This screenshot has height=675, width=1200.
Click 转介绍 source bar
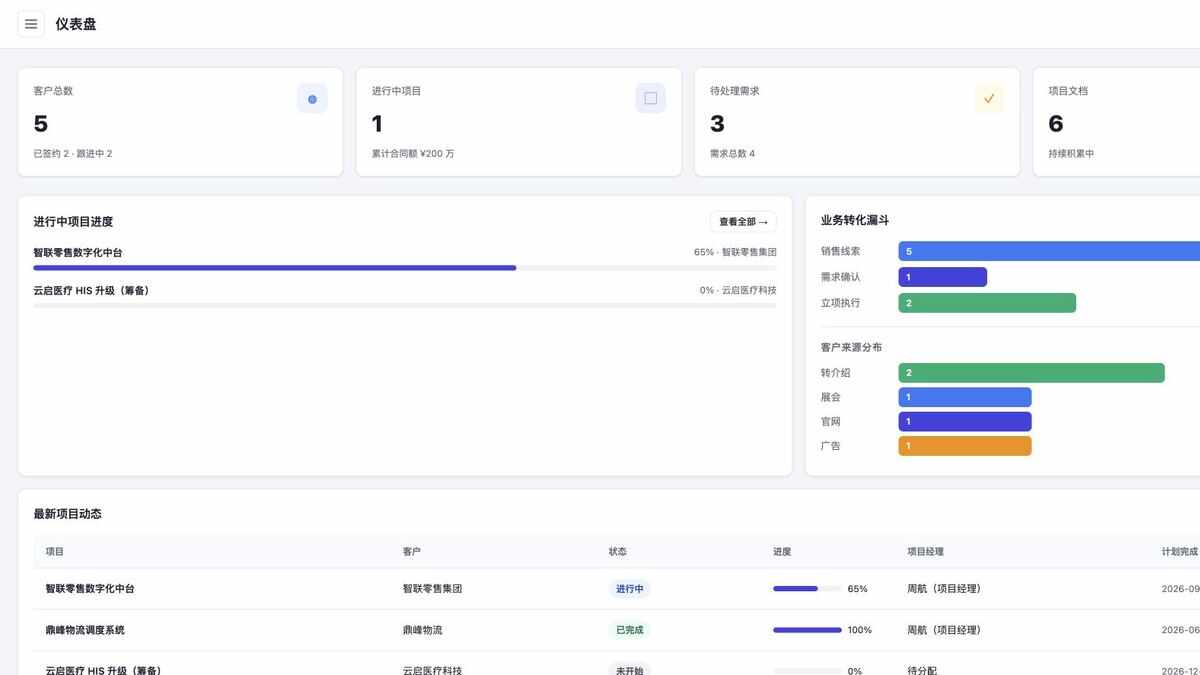point(1031,373)
